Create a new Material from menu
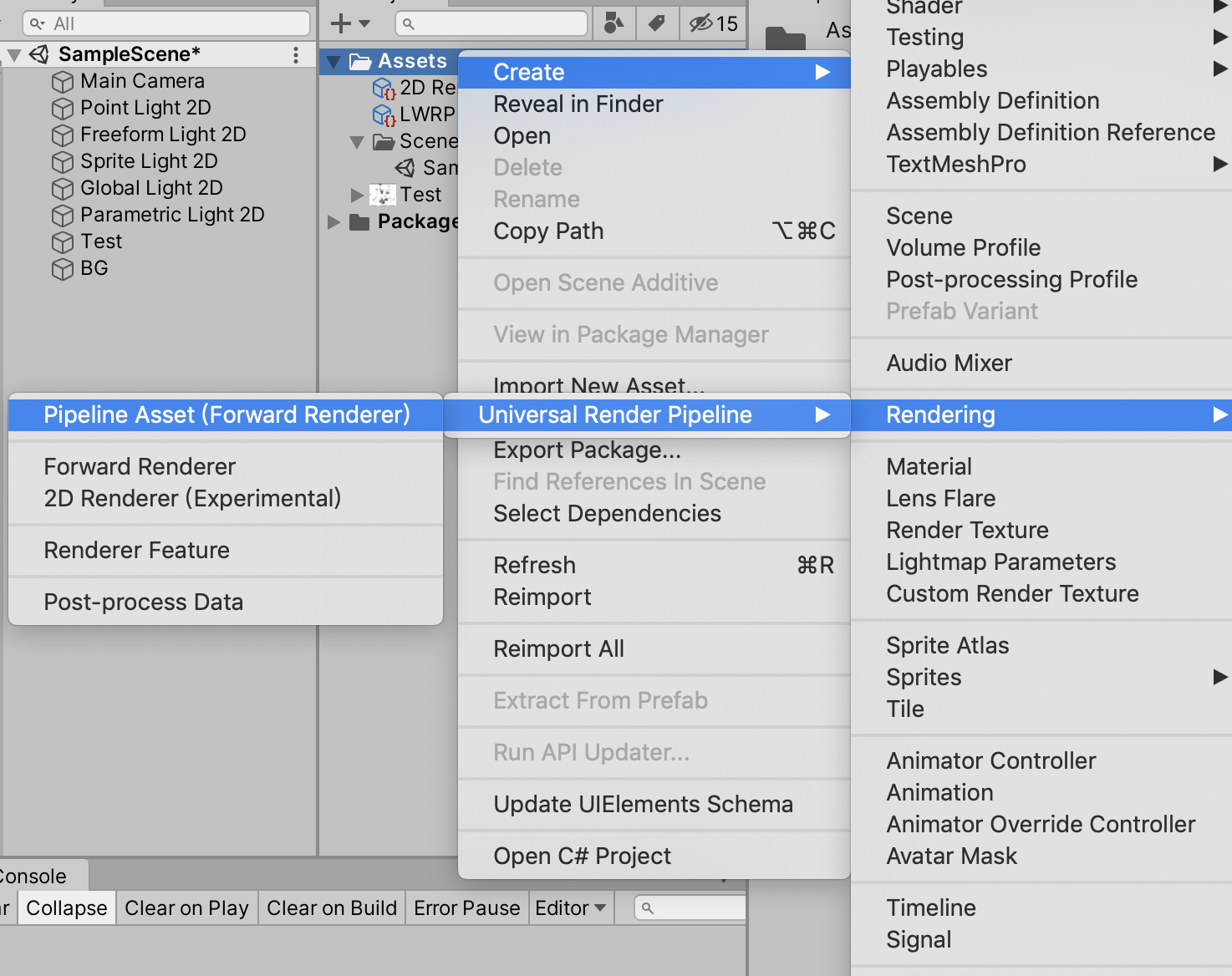Image resolution: width=1232 pixels, height=976 pixels. (x=1041, y=466)
